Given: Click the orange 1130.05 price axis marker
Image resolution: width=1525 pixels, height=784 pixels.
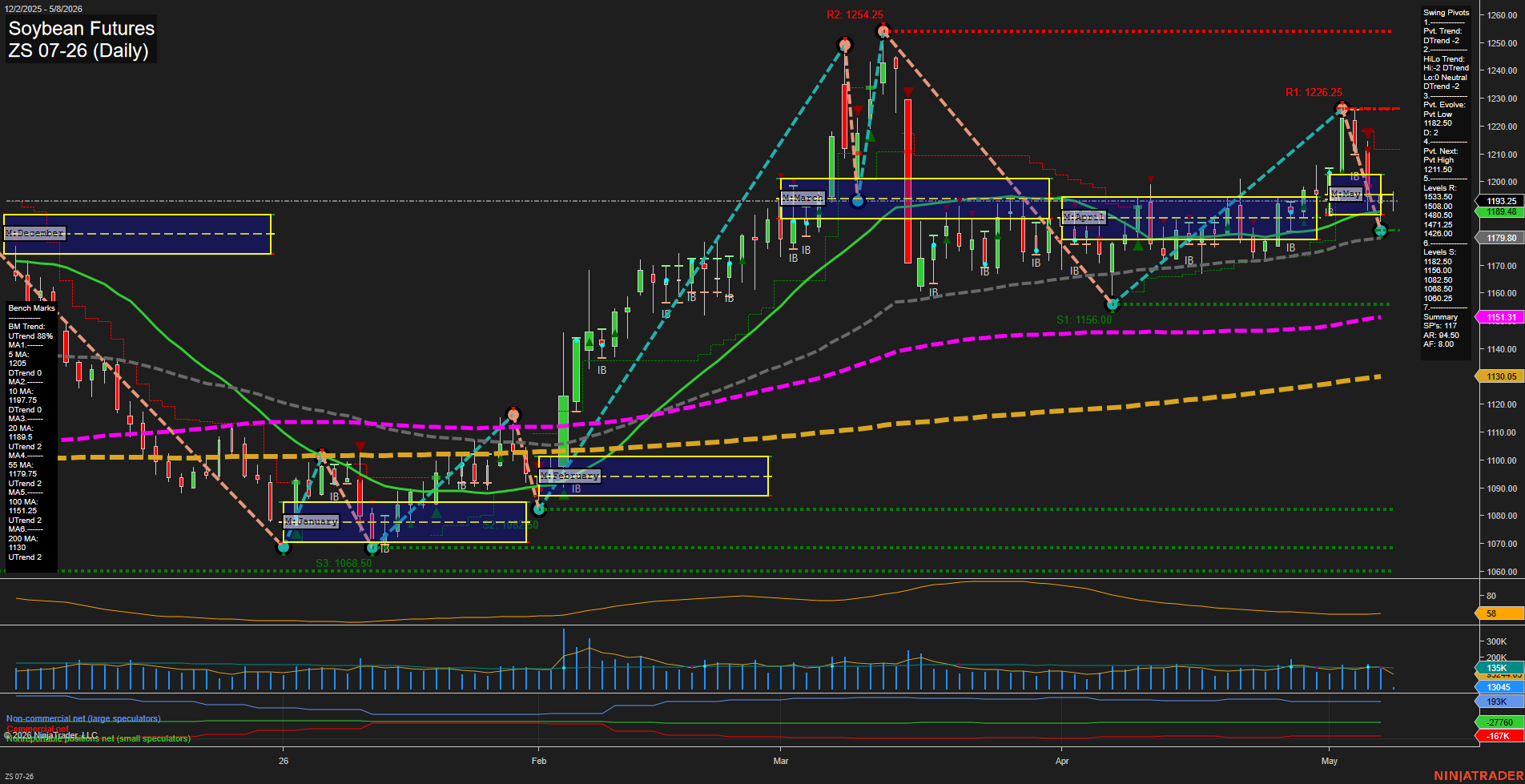Looking at the screenshot, I should (x=1500, y=376).
